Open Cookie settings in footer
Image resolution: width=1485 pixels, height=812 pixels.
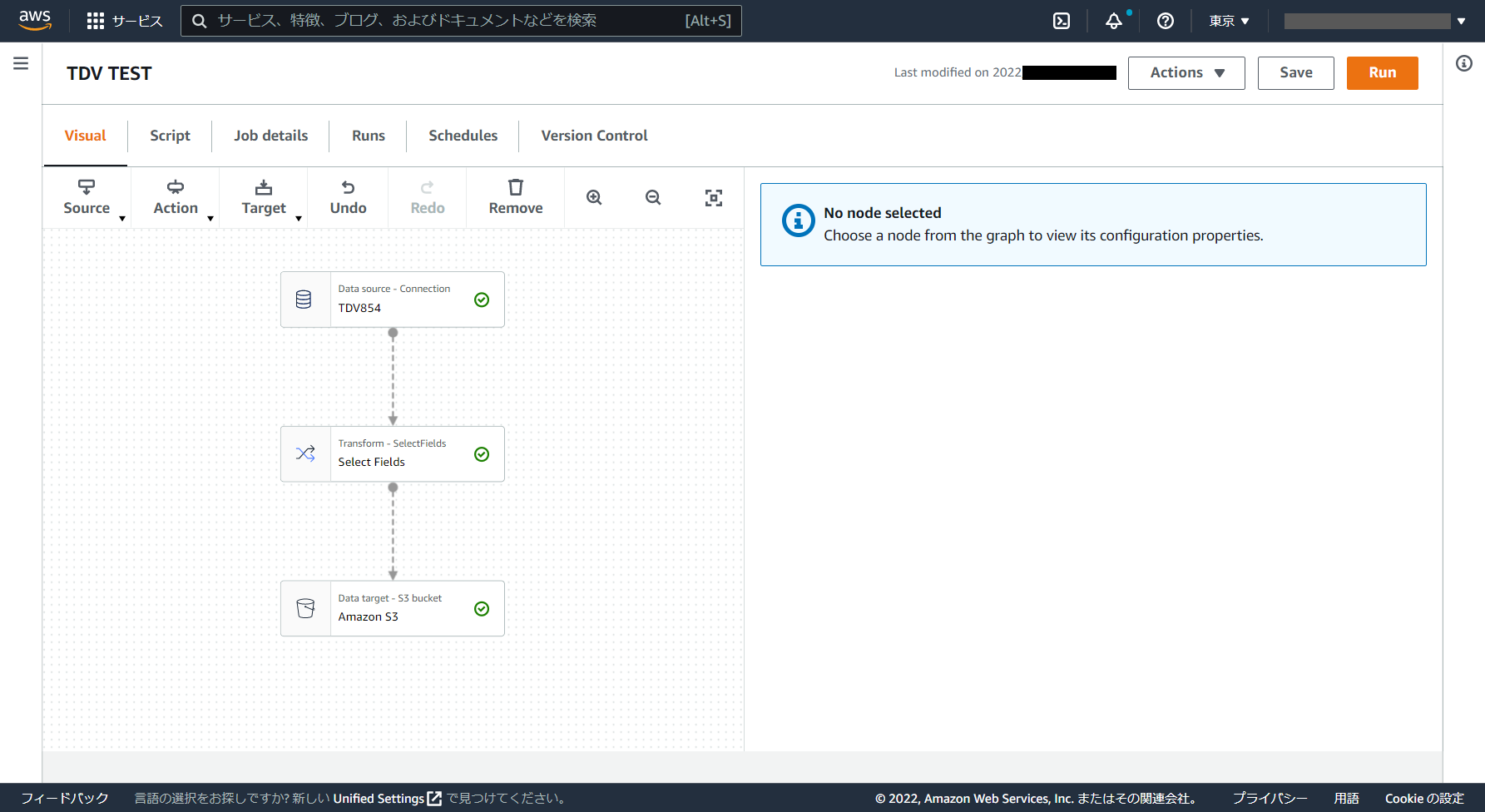pyautogui.click(x=1424, y=798)
